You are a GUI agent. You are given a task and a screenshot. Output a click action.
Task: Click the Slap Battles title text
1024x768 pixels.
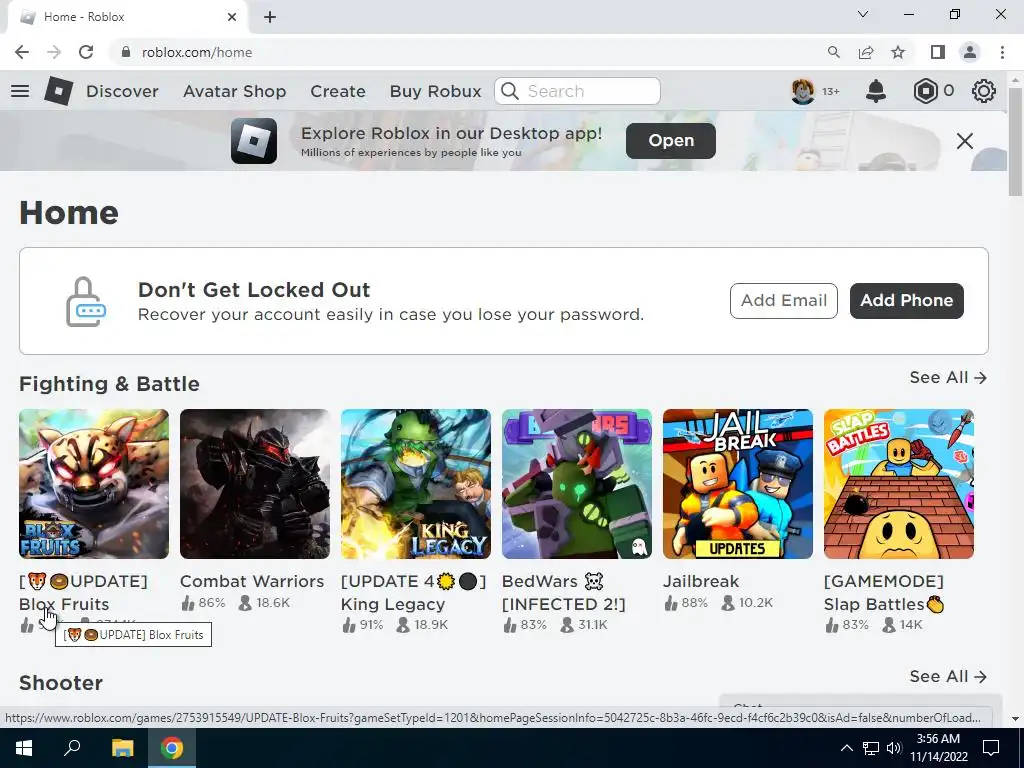tap(884, 593)
